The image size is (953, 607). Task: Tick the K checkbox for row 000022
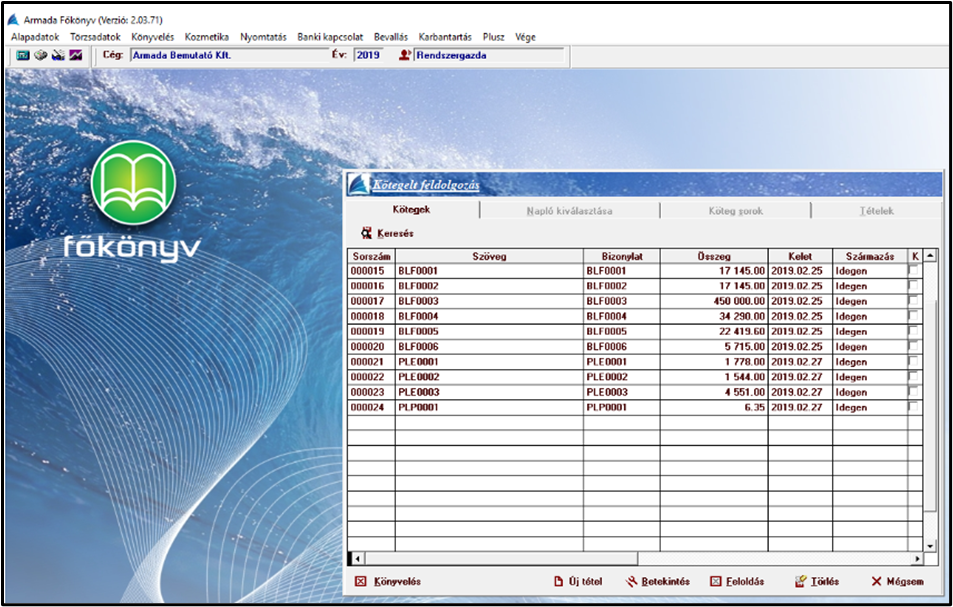913,377
